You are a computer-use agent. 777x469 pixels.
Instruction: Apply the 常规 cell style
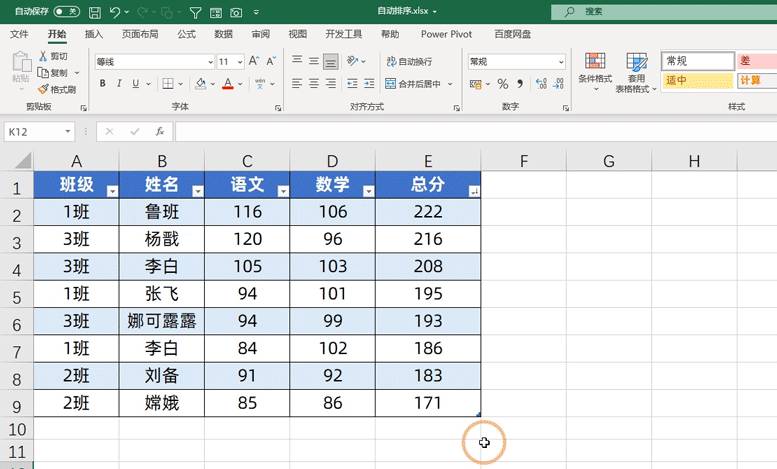click(698, 61)
